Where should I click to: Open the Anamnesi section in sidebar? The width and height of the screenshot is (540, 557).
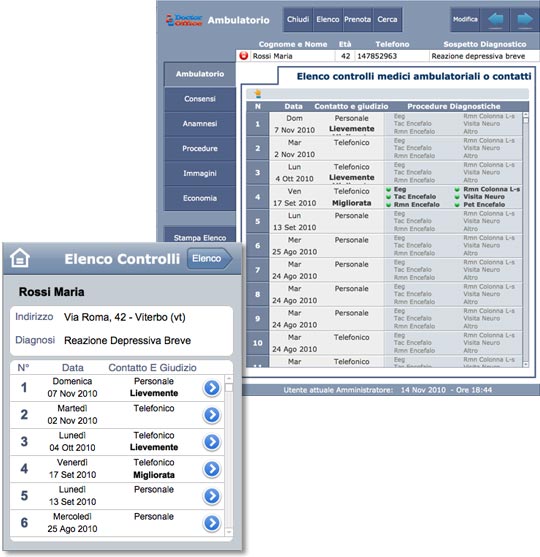(x=200, y=124)
